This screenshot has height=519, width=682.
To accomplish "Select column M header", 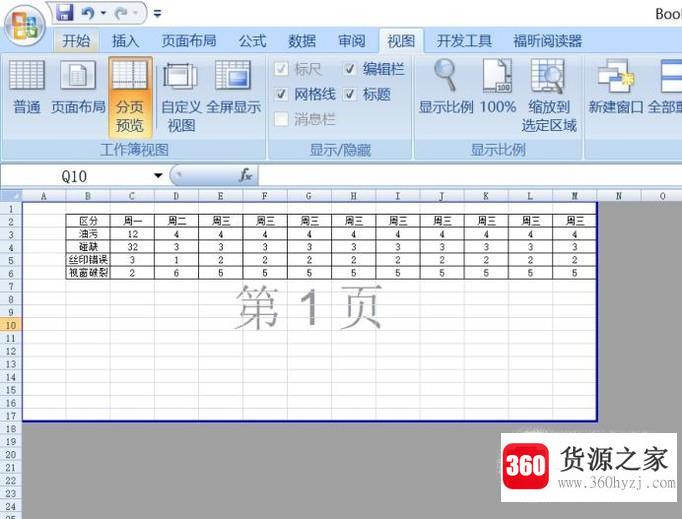I will coord(575,196).
